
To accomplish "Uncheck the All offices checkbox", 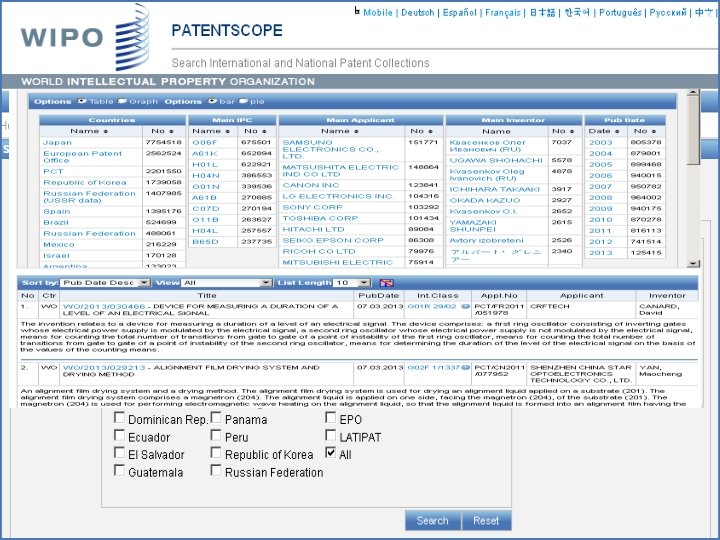I will pos(331,453).
